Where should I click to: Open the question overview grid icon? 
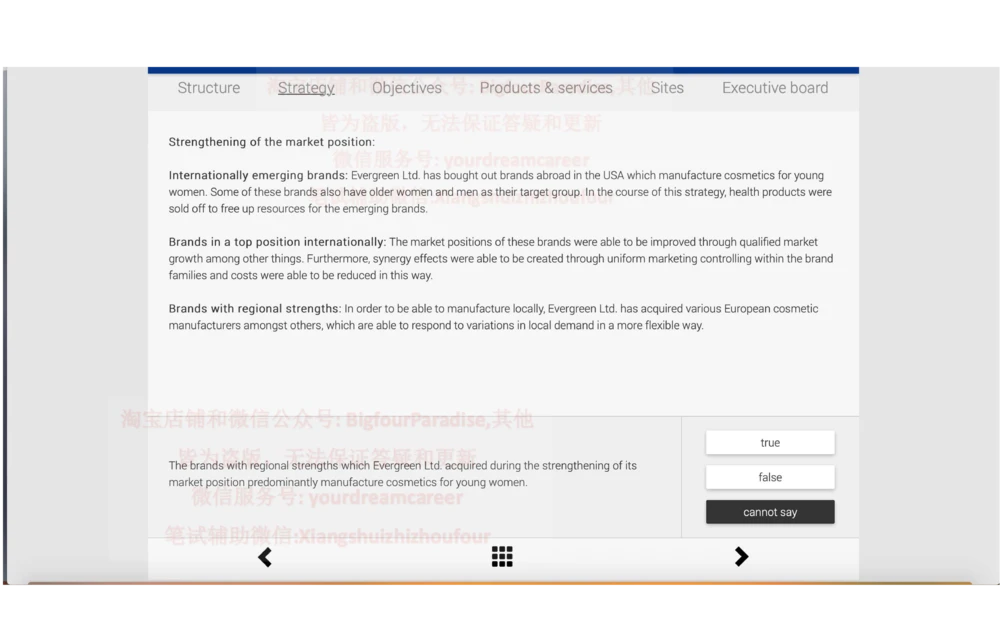point(502,557)
